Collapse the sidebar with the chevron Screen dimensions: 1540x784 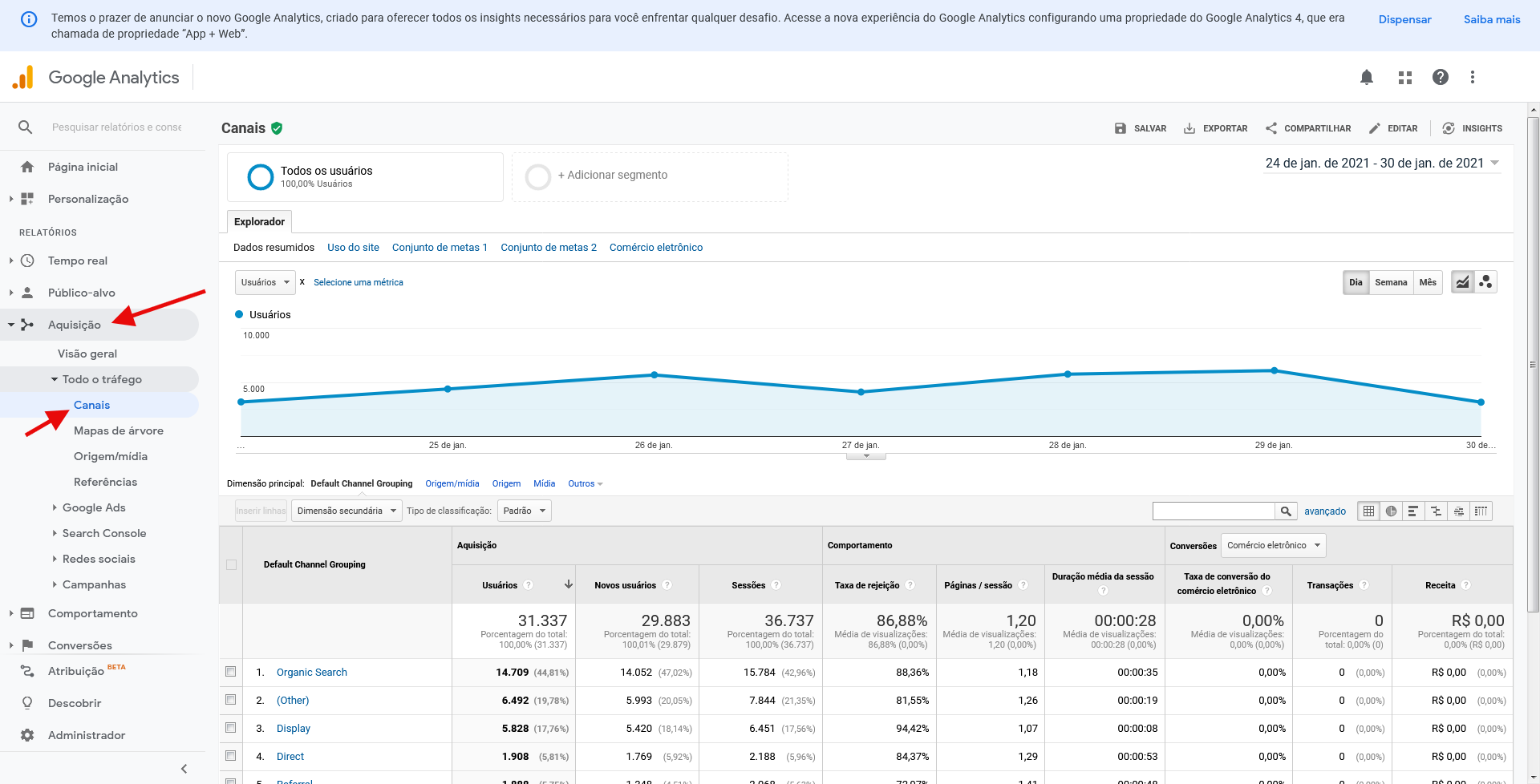click(184, 769)
